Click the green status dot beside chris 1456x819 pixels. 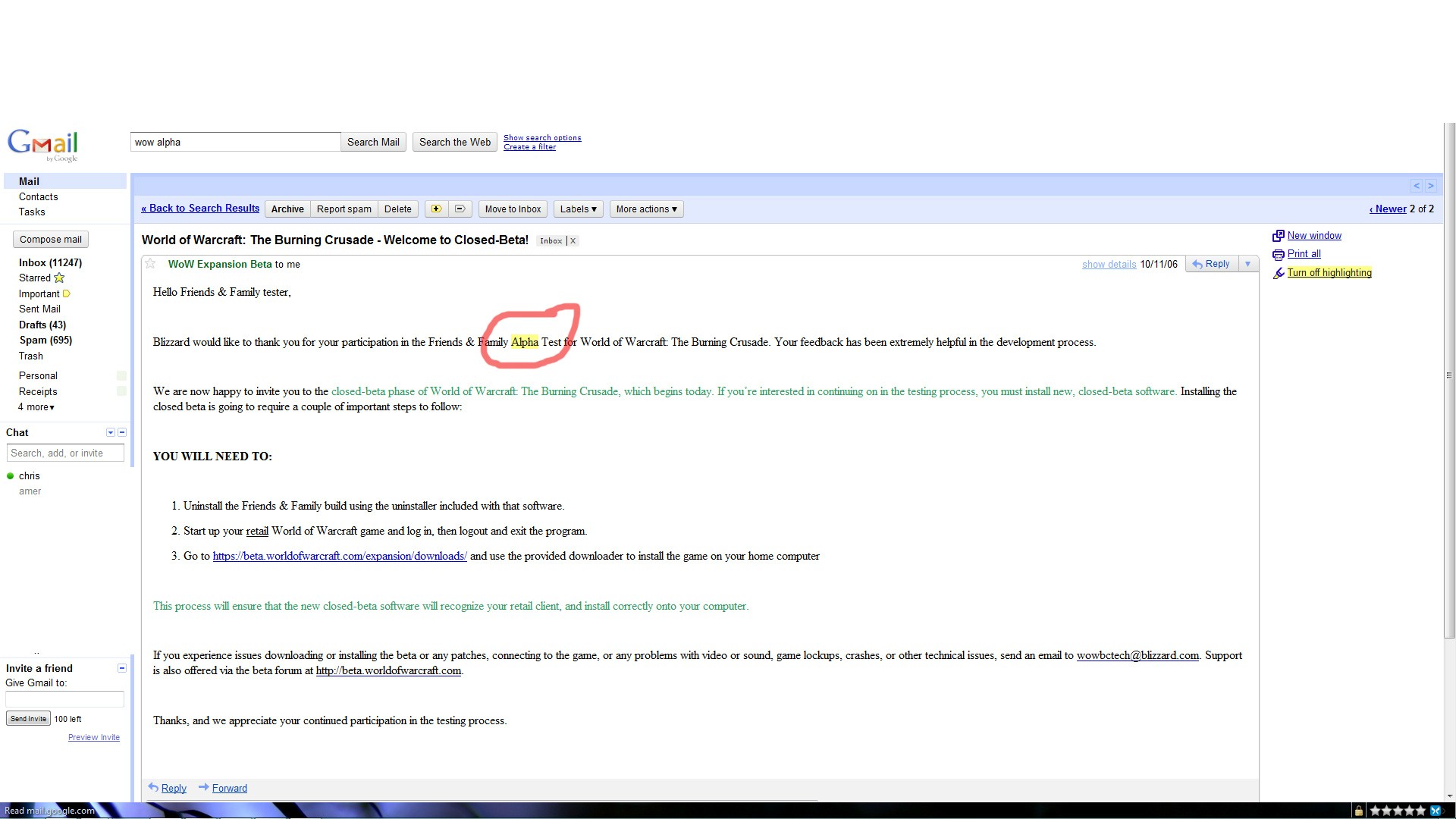(x=11, y=476)
